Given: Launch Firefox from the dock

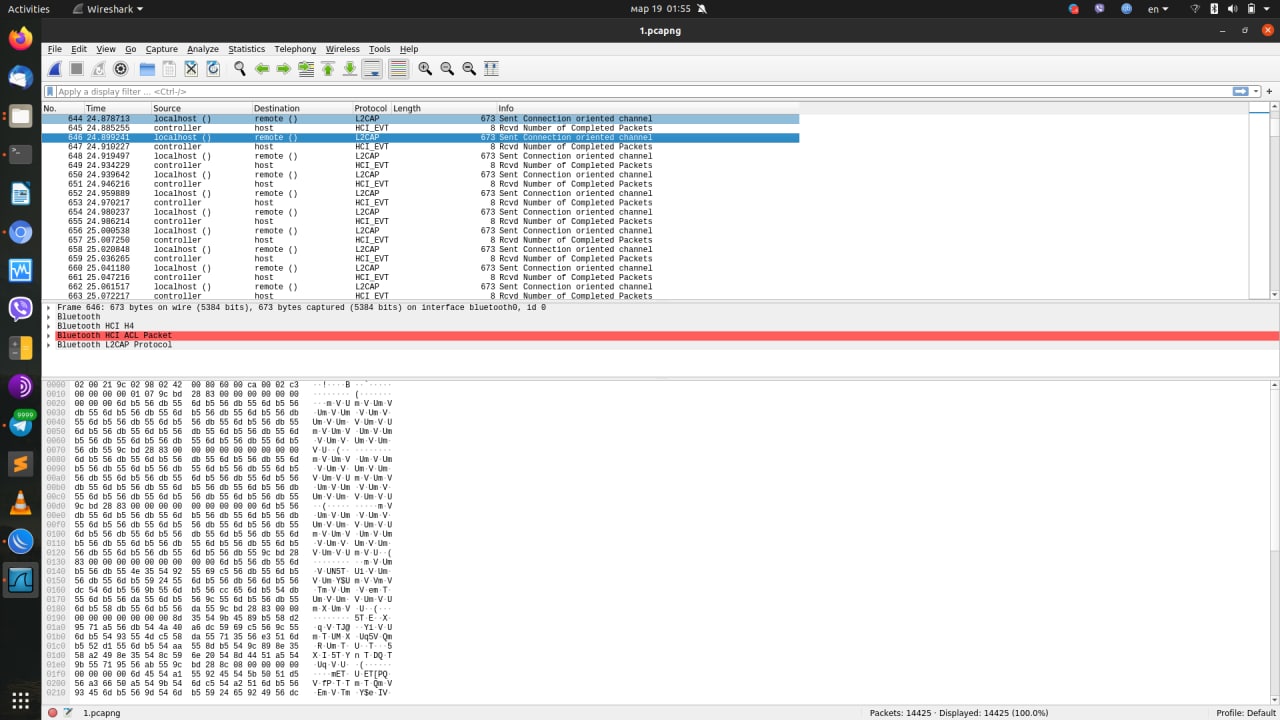Looking at the screenshot, I should click(x=20, y=39).
